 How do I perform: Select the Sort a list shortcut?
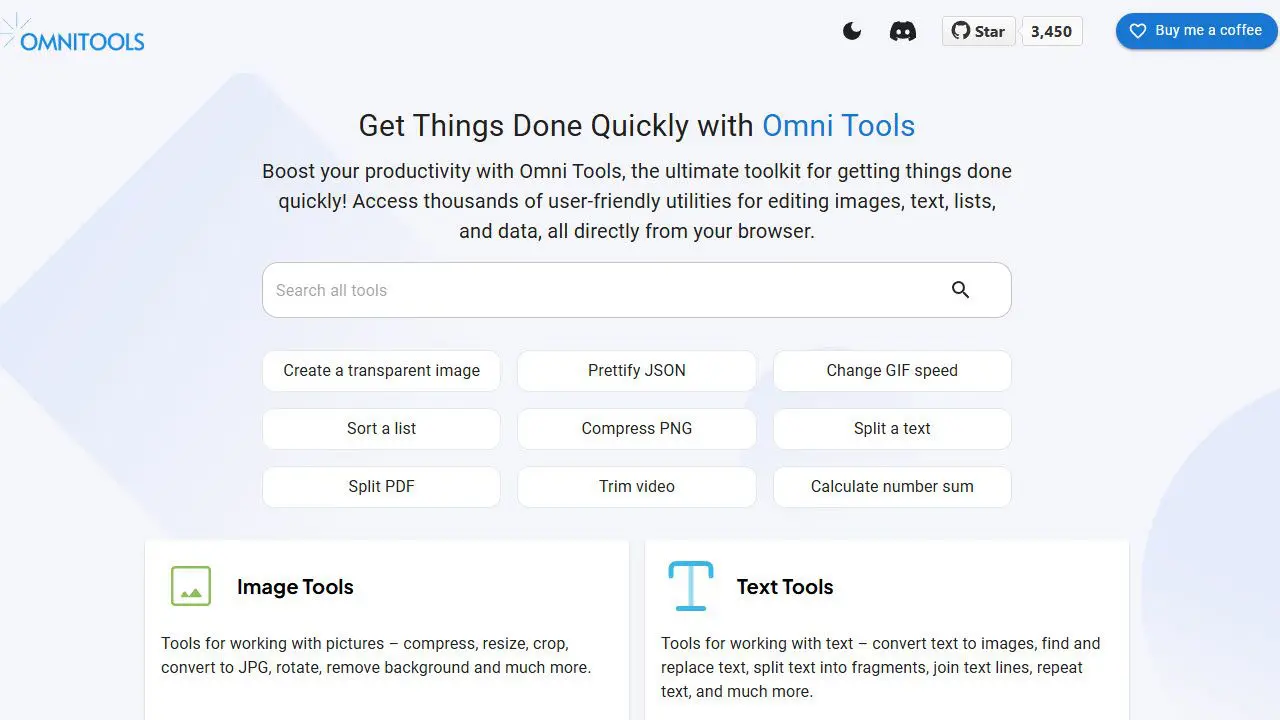[x=381, y=428]
